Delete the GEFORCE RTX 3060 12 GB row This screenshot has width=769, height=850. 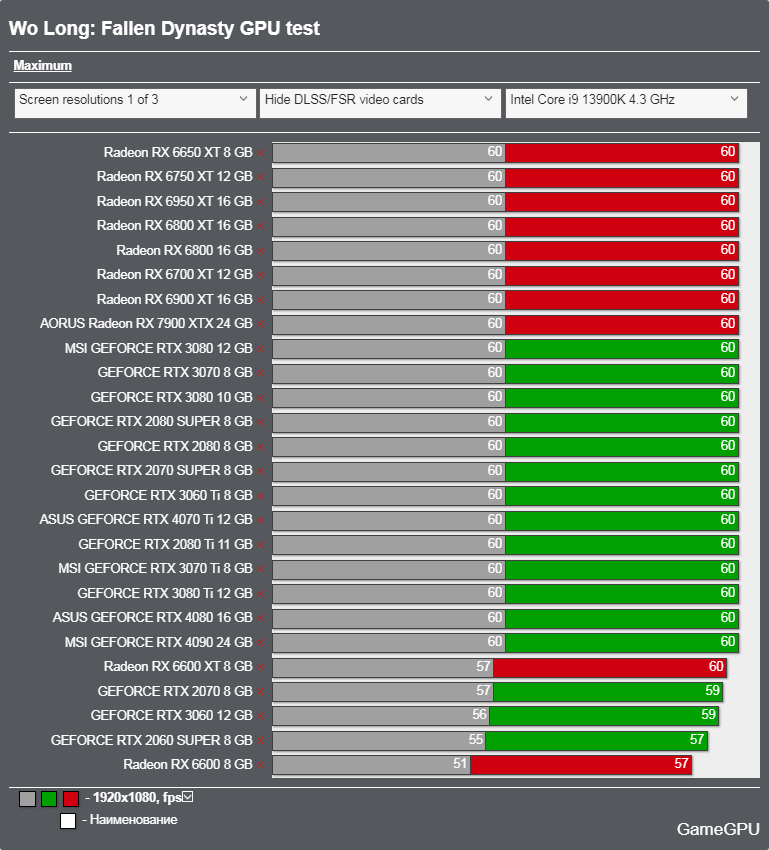click(x=261, y=716)
